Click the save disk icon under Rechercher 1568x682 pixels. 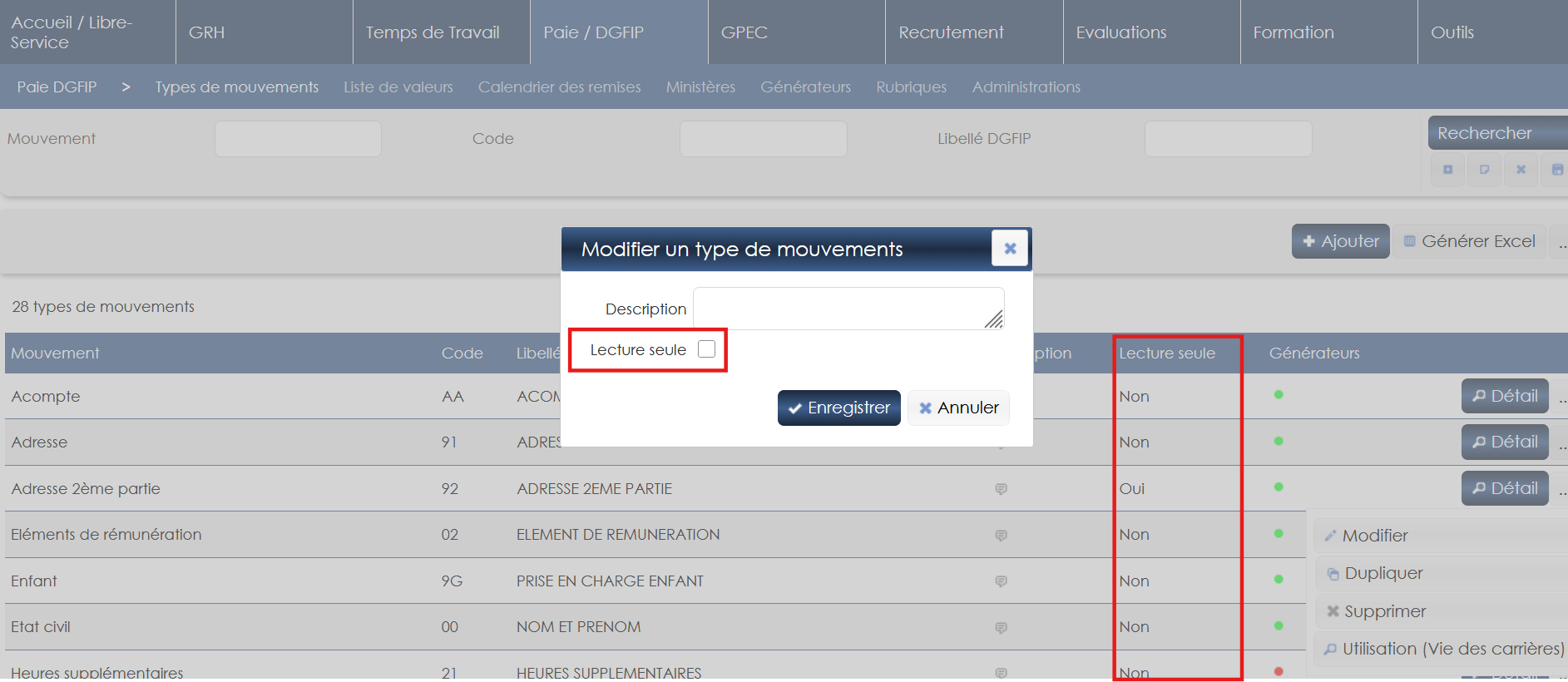coord(1556,170)
